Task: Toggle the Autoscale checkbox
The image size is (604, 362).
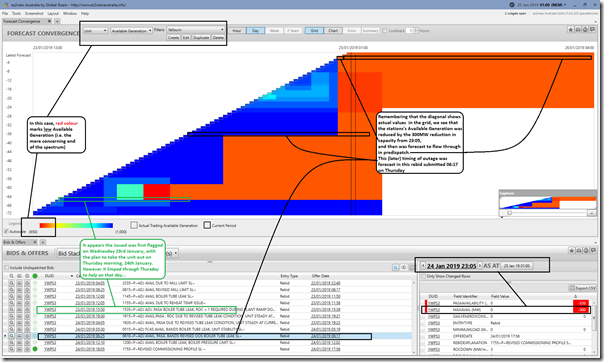Action: (6, 231)
